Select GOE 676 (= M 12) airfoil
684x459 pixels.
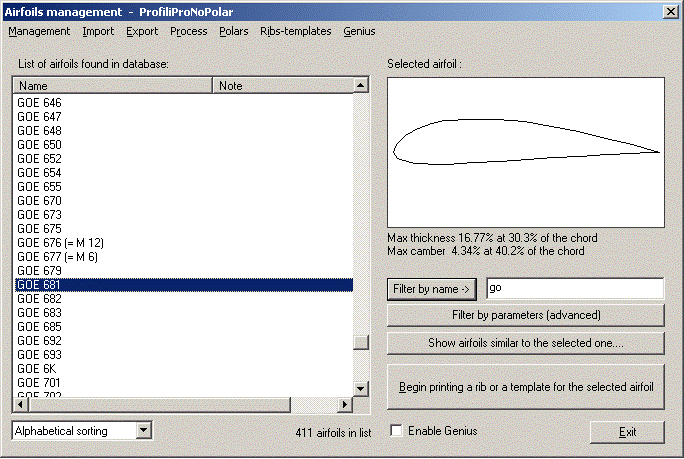coord(61,243)
